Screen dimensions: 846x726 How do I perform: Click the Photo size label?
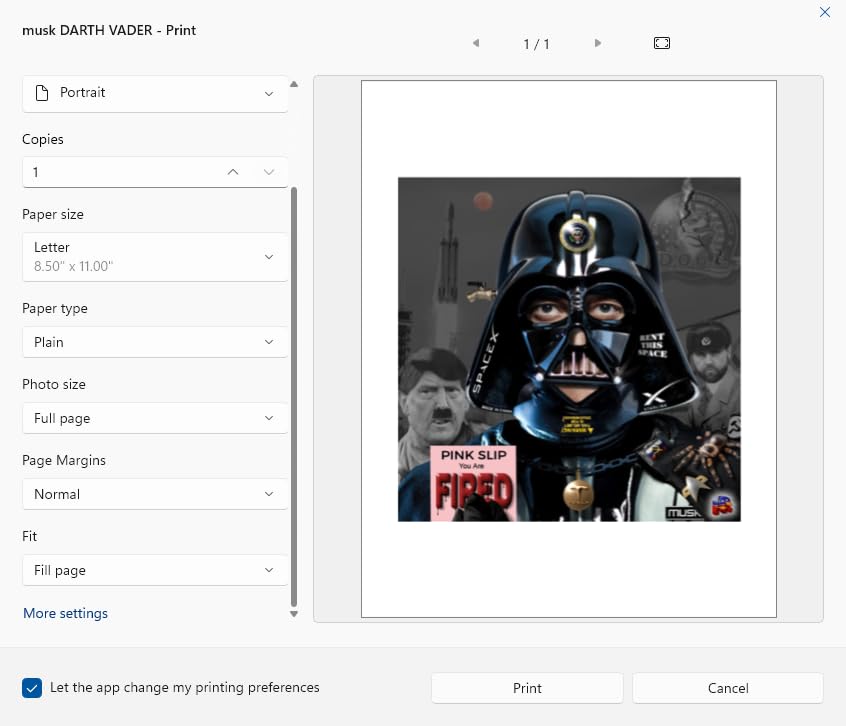(x=54, y=384)
